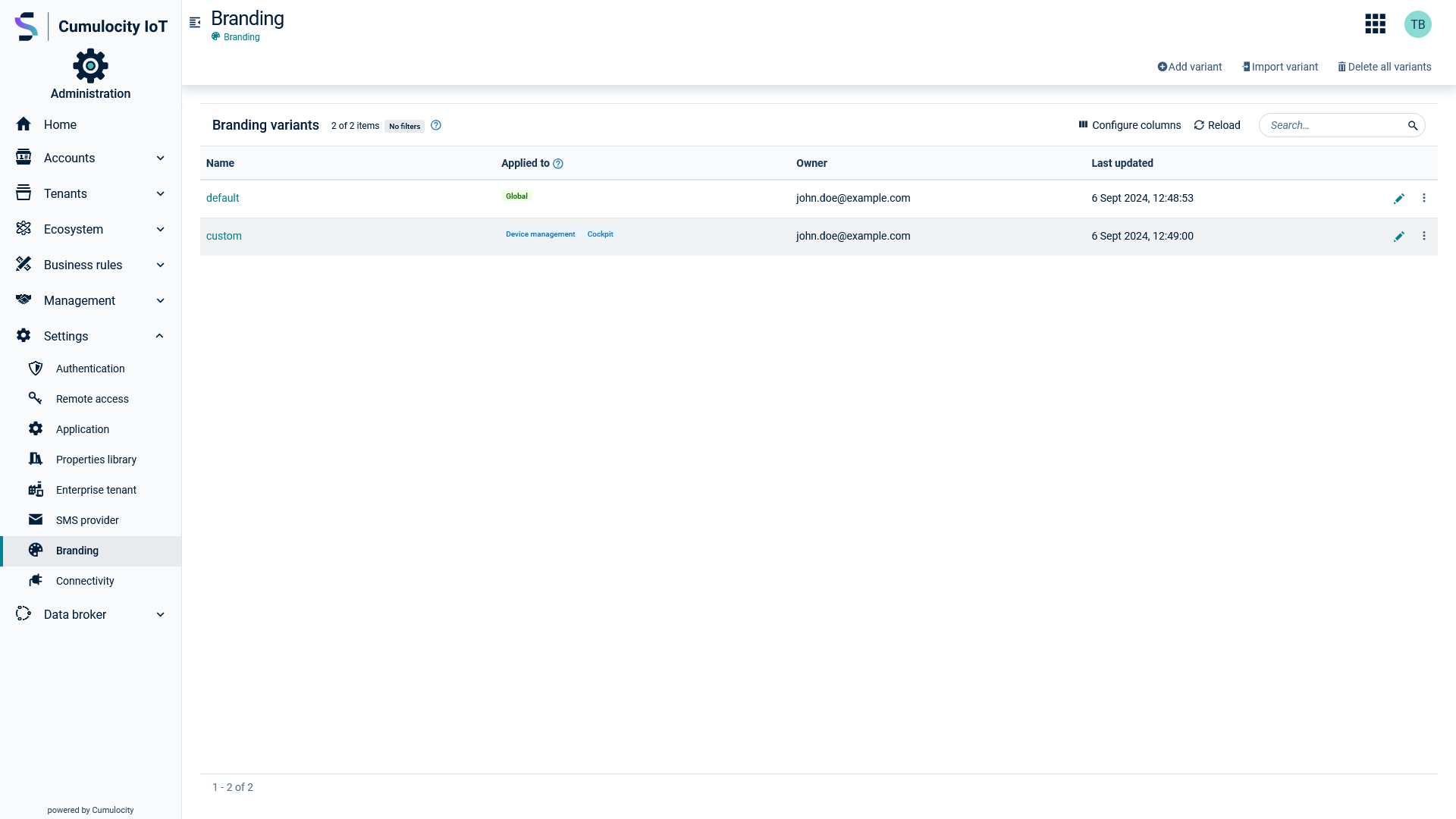Click the edit pencil icon for default variant
This screenshot has width=1456, height=819.
(1399, 199)
